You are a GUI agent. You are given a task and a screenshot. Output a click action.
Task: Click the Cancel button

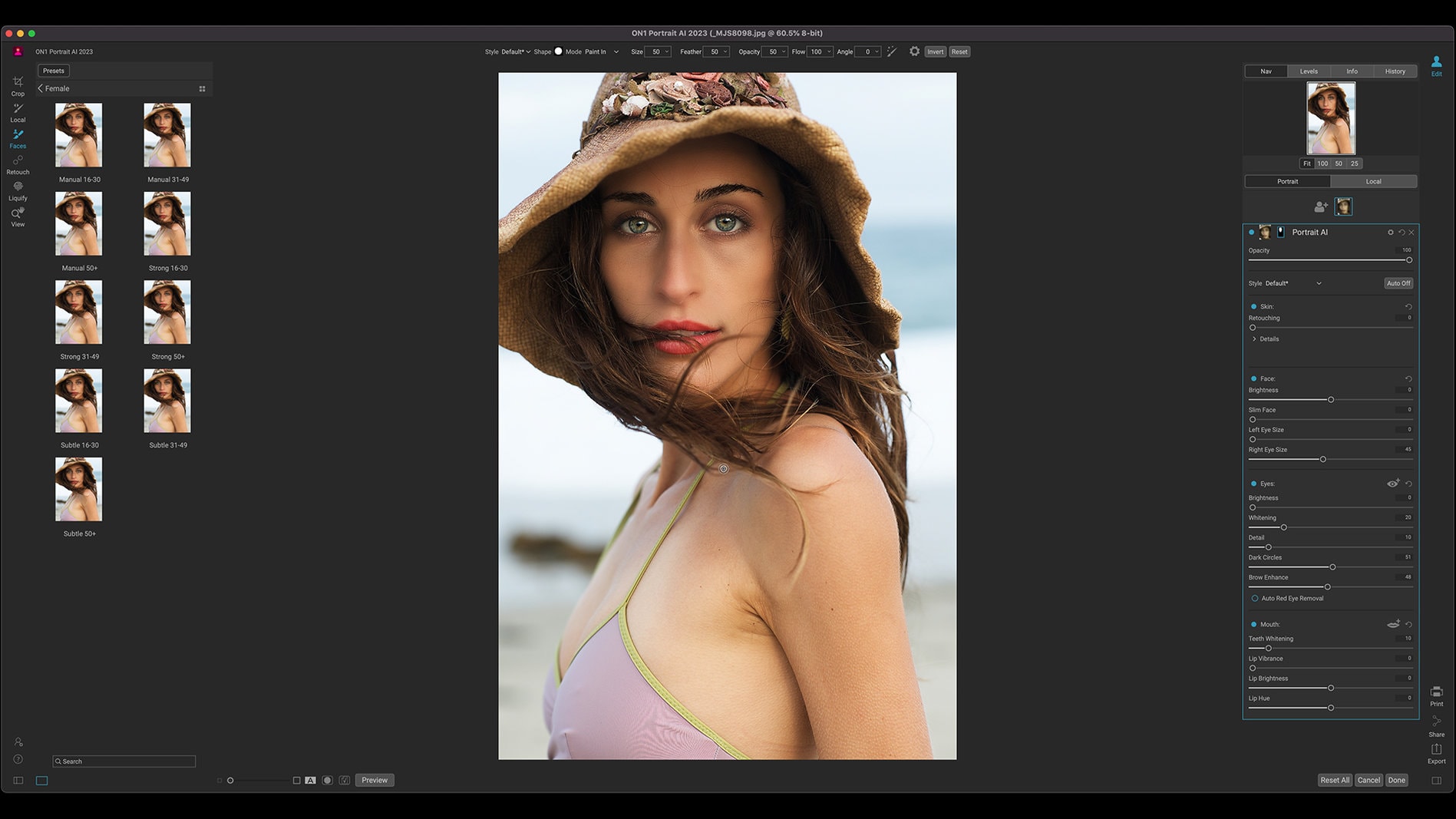[x=1369, y=780]
